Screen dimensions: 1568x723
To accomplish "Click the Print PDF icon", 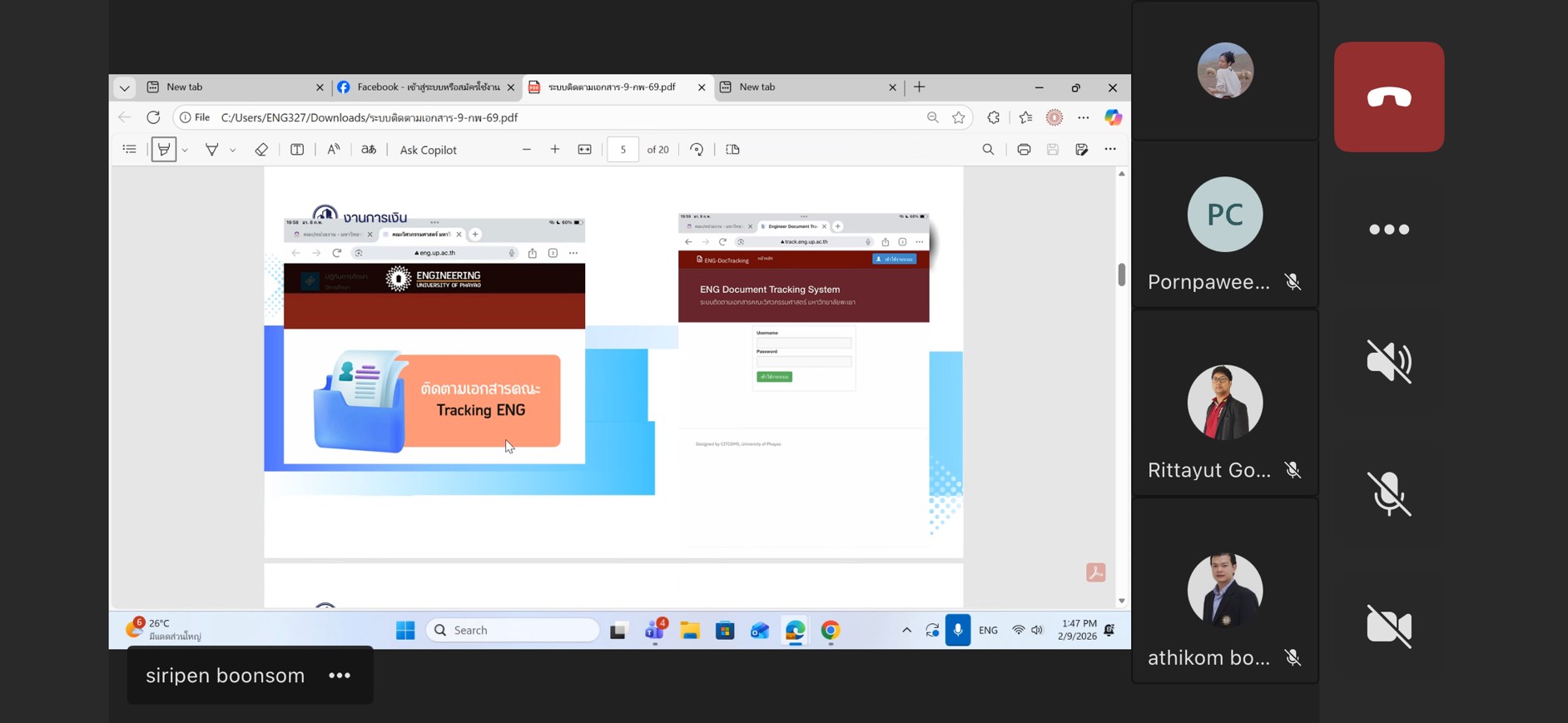I will (1024, 150).
